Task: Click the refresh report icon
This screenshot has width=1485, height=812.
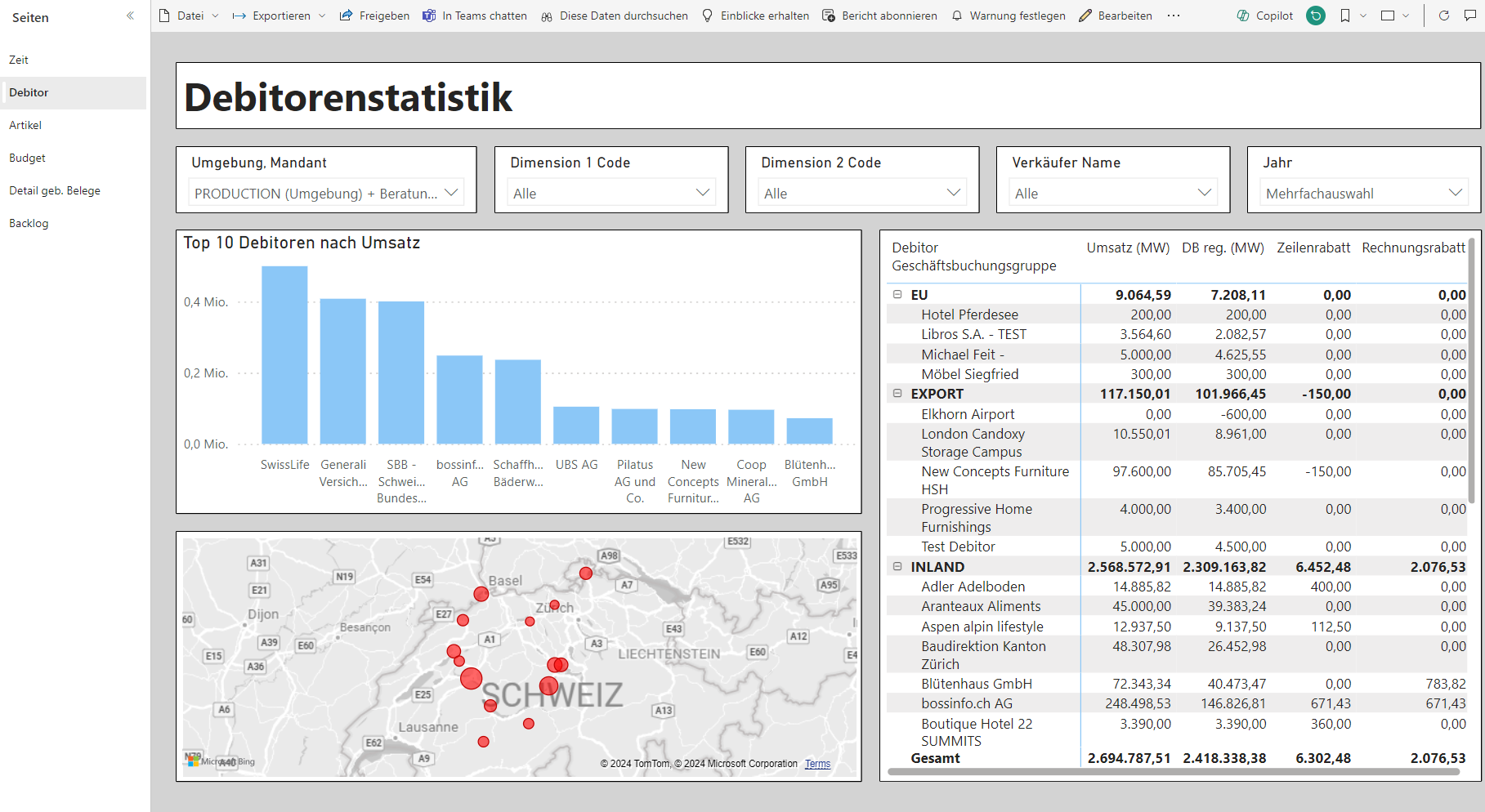Action: tap(1444, 16)
